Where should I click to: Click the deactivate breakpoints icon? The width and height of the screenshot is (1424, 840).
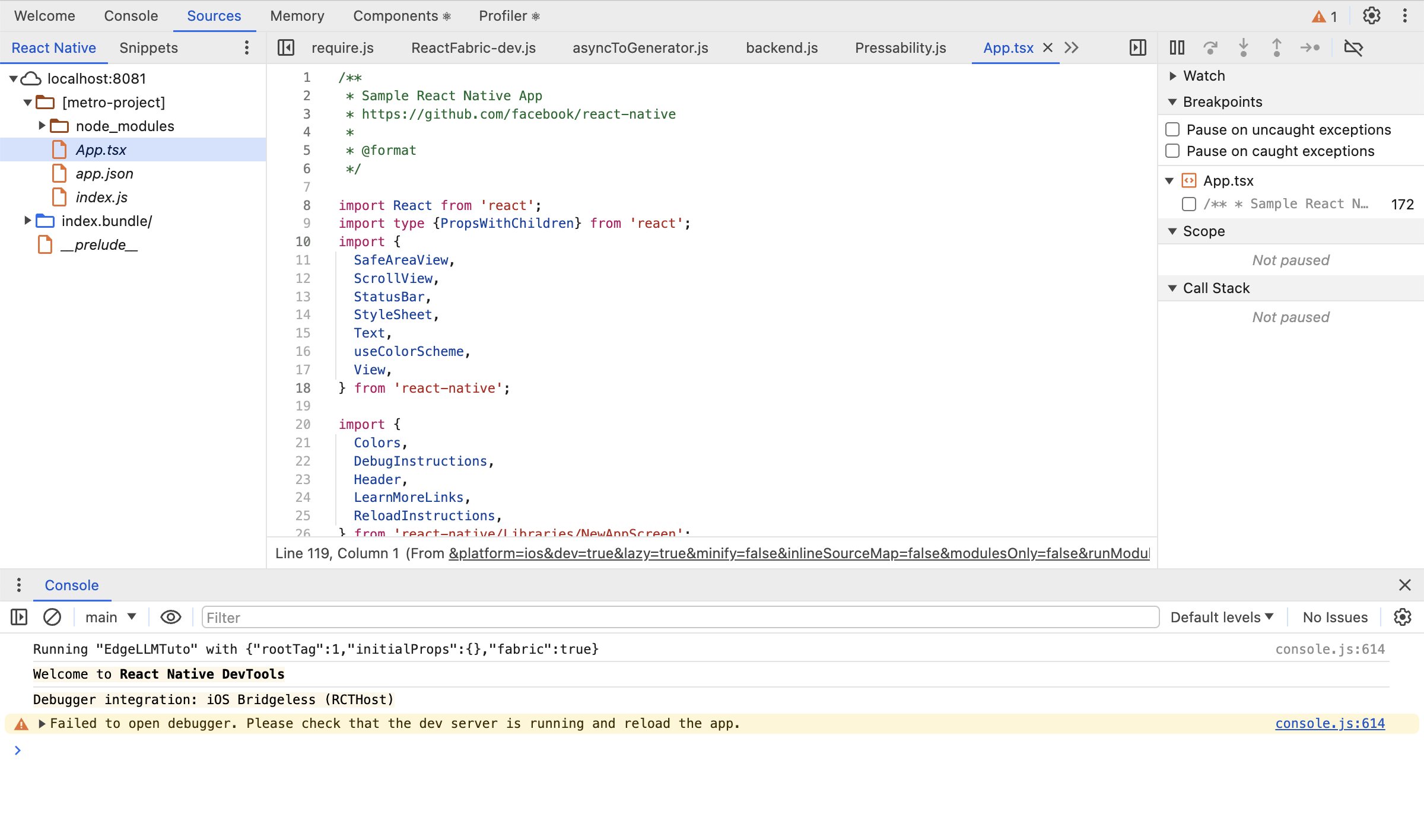(1353, 47)
